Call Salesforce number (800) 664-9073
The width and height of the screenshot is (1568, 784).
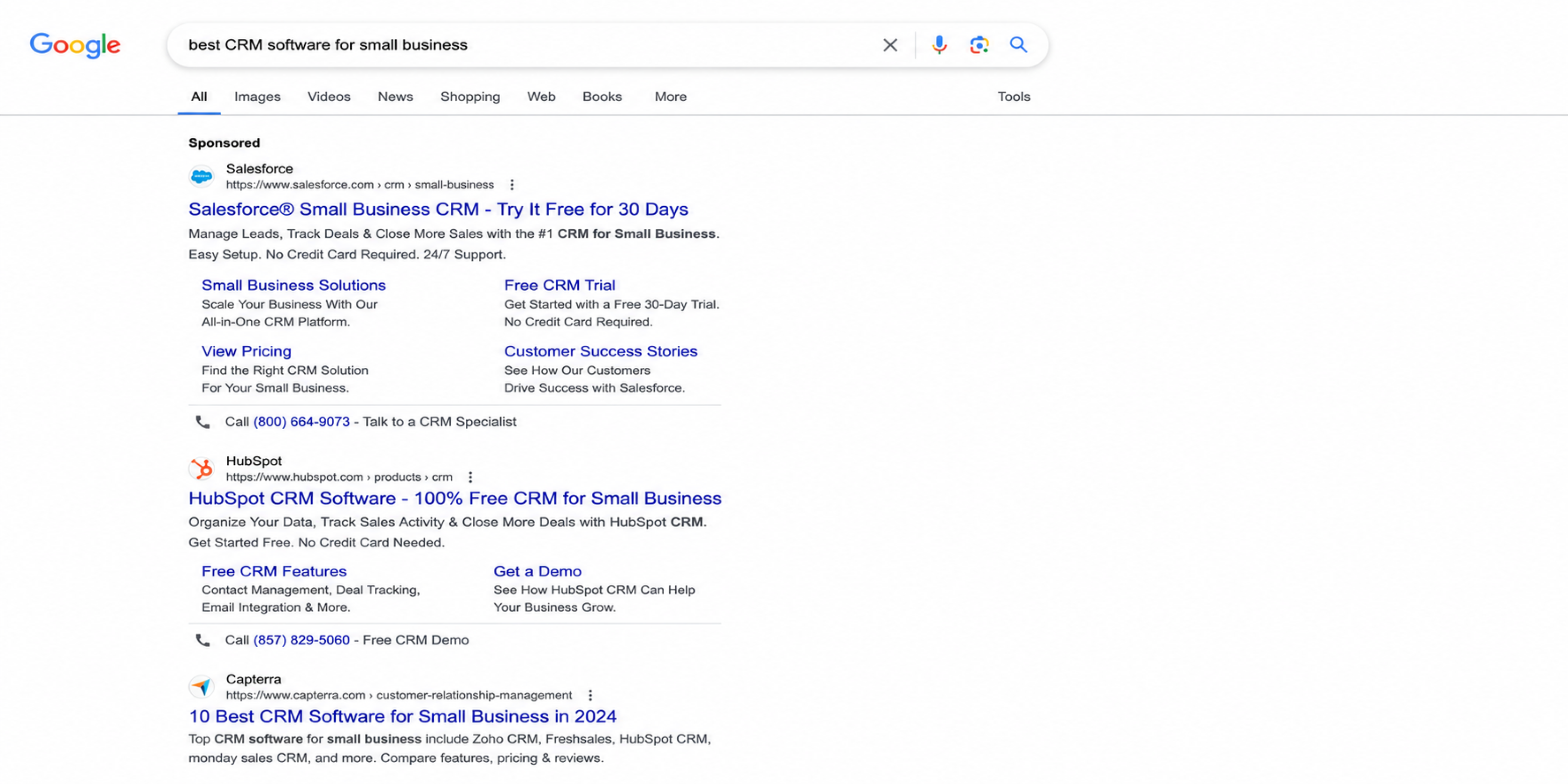click(x=301, y=422)
